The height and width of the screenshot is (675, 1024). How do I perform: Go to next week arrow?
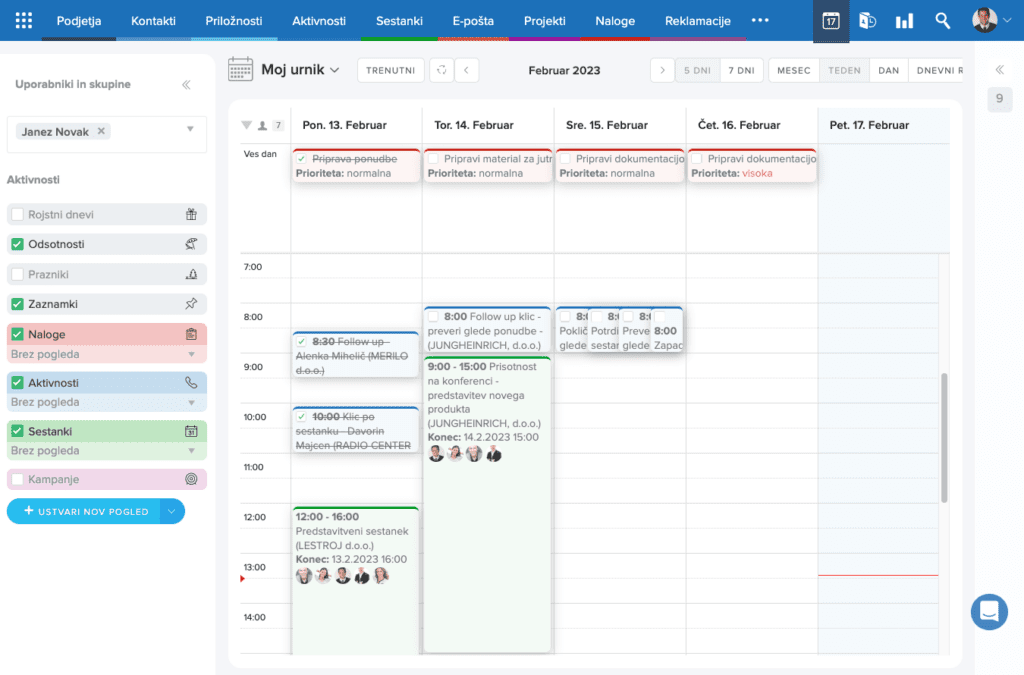[x=662, y=70]
